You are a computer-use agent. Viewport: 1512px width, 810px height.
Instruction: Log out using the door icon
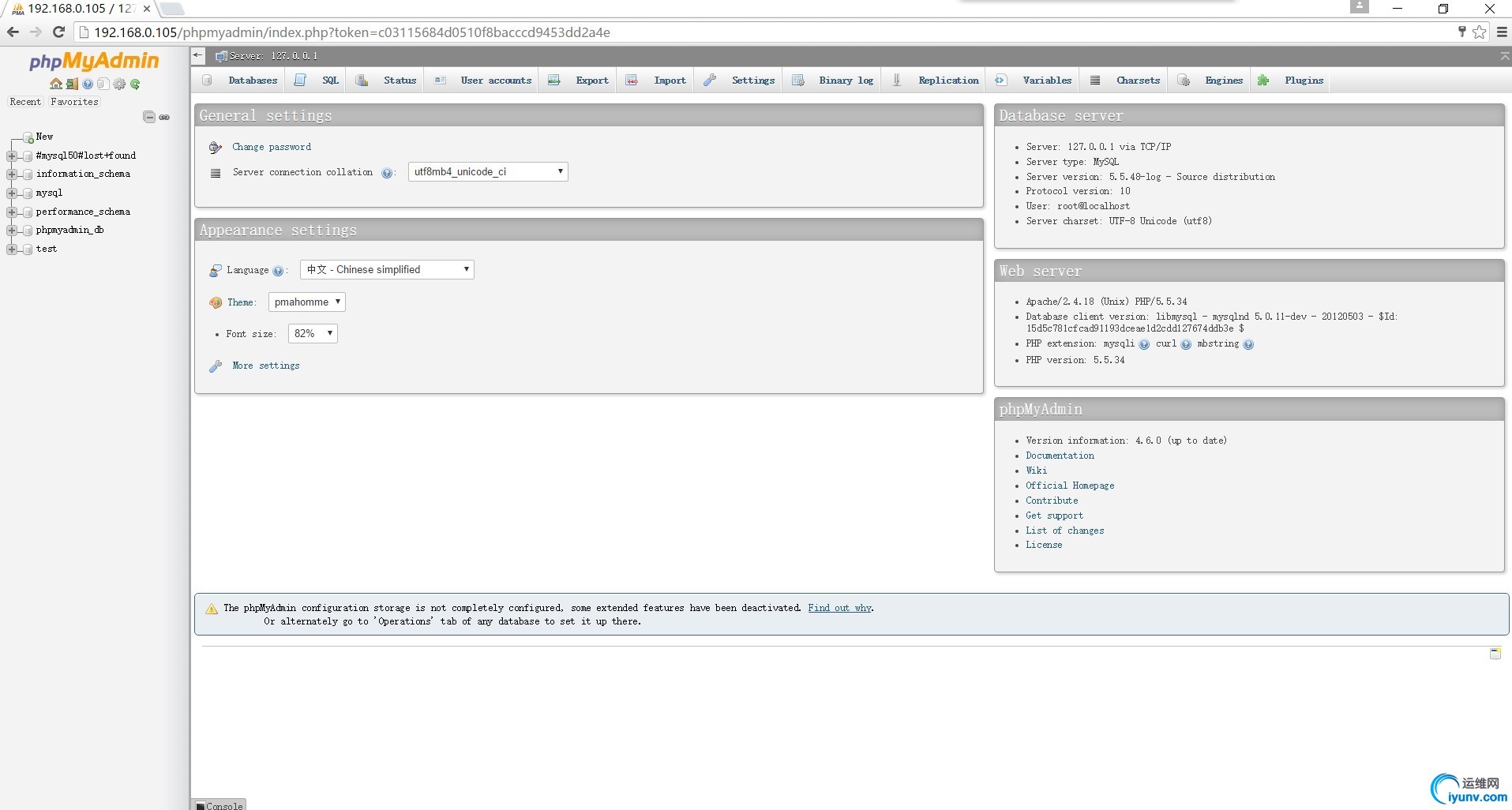pos(72,84)
